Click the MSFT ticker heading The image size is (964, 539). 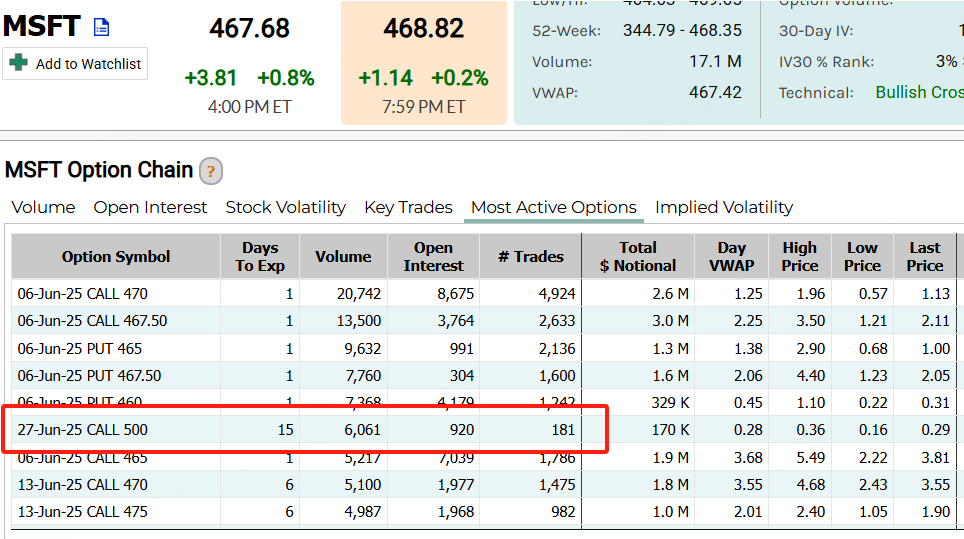pyautogui.click(x=41, y=26)
